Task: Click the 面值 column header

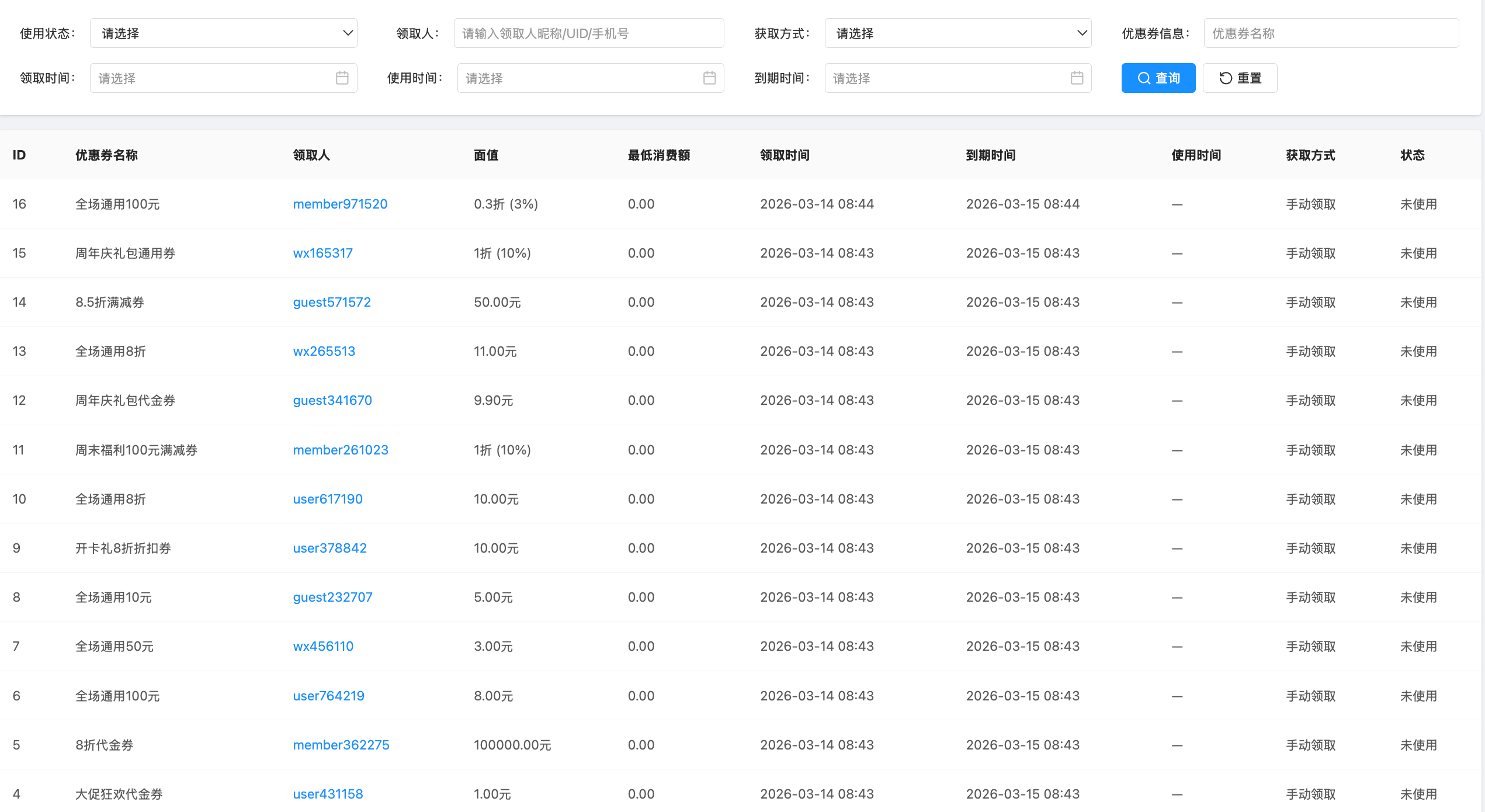Action: pos(486,155)
